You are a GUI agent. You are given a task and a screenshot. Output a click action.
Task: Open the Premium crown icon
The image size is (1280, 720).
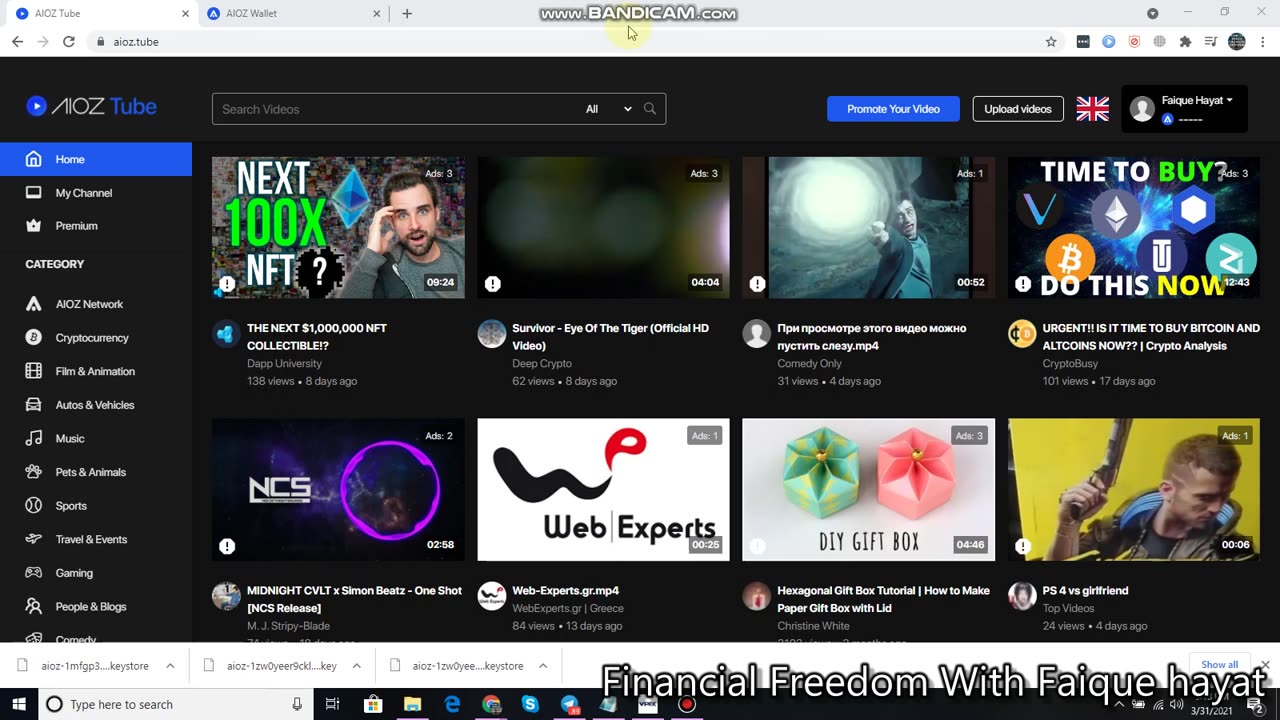[34, 226]
